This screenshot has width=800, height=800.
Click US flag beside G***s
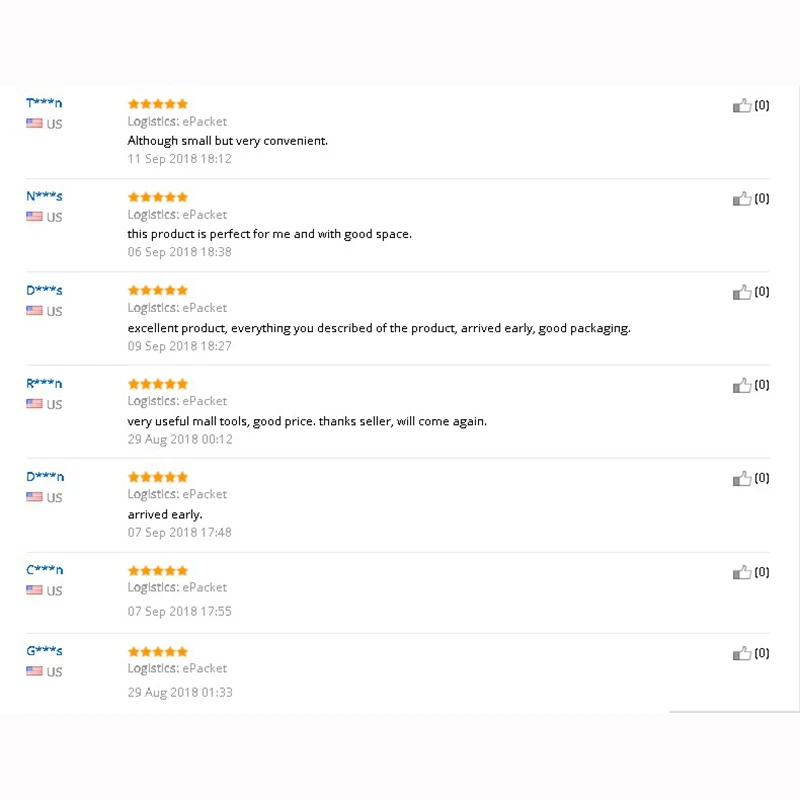34,671
